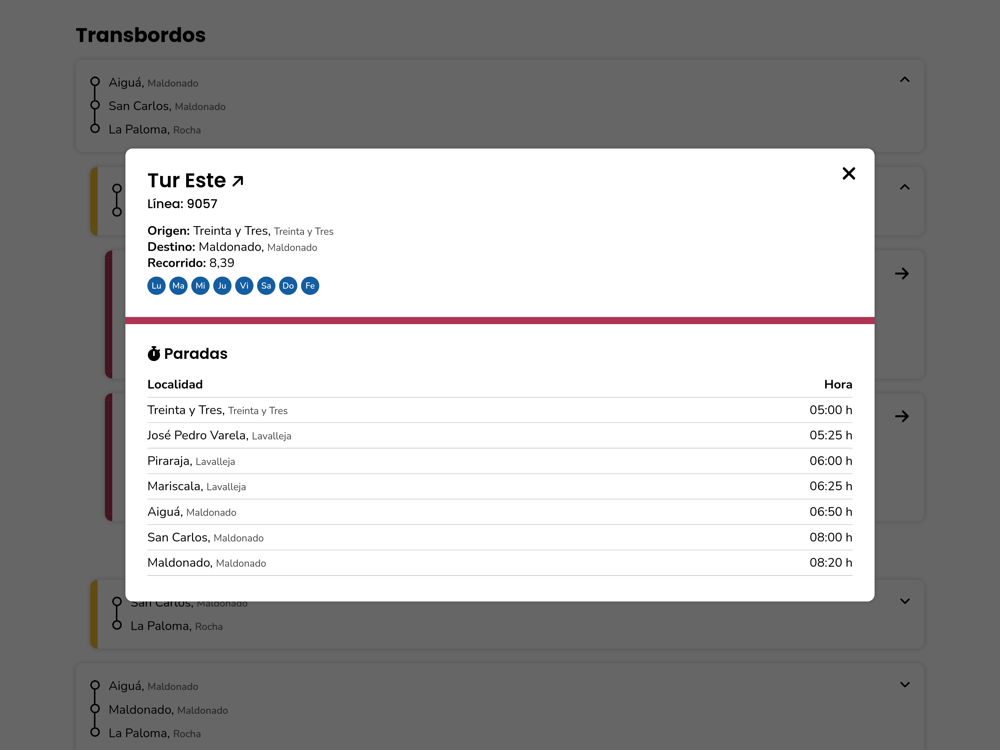1000x750 pixels.
Task: Open the second trip's right arrow
Action: [902, 416]
